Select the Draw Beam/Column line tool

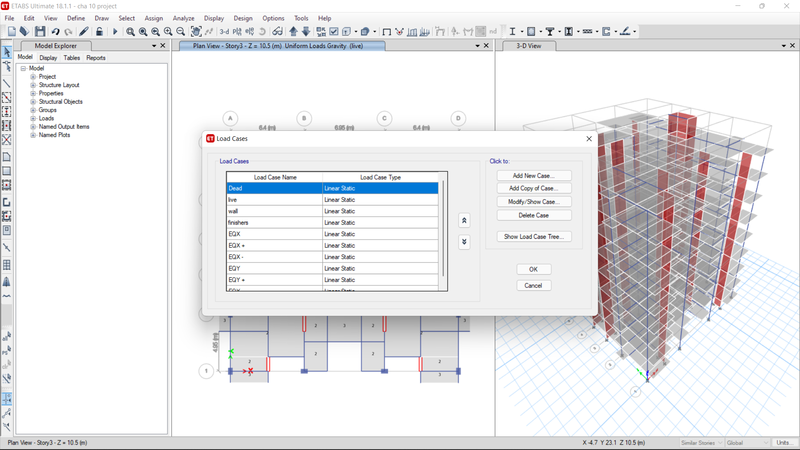7,83
